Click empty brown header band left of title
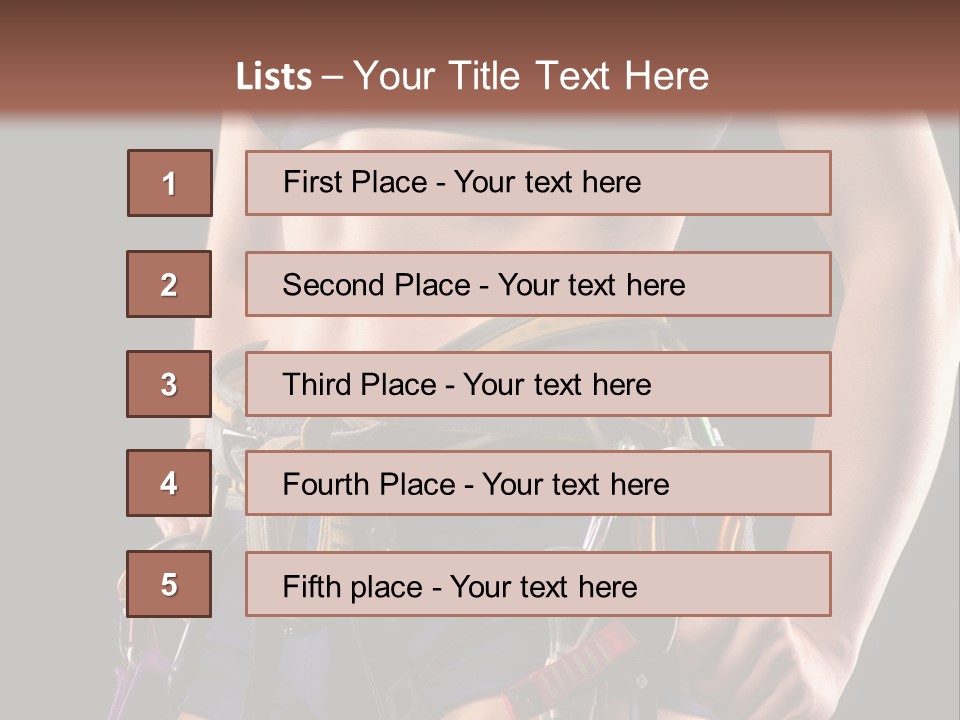Viewport: 960px width, 720px height. (100, 70)
